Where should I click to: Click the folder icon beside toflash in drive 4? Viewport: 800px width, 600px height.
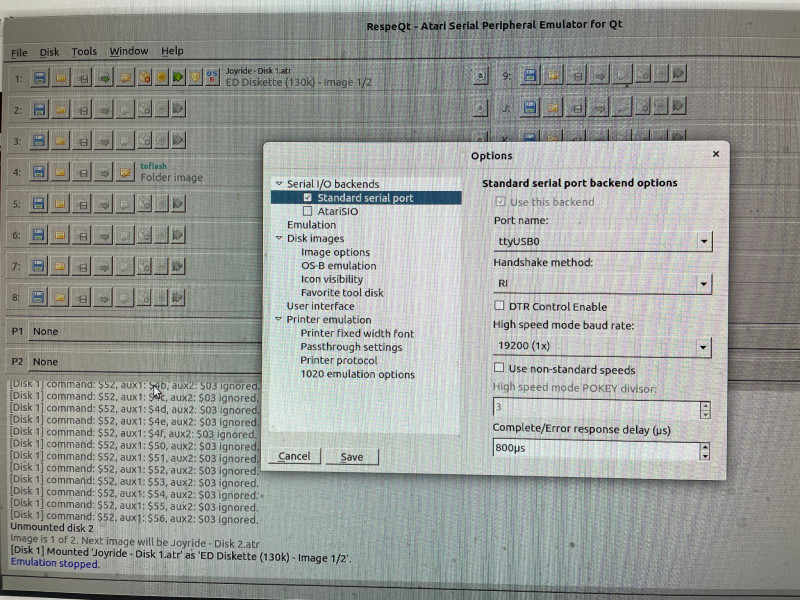pos(126,172)
